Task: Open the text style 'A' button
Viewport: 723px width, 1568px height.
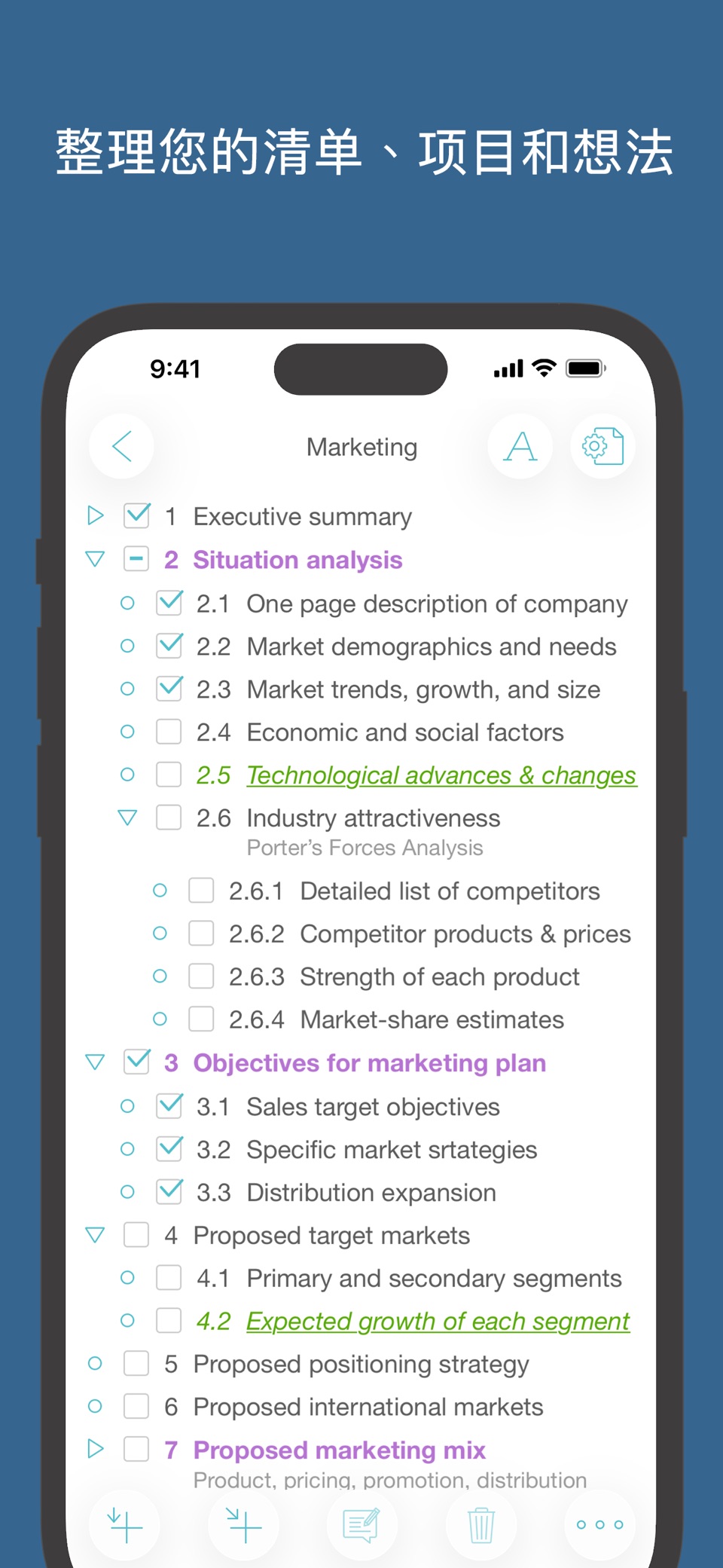Action: tap(520, 446)
